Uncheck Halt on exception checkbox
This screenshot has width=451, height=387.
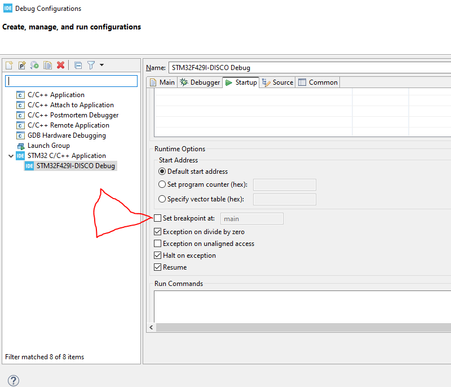tap(157, 255)
